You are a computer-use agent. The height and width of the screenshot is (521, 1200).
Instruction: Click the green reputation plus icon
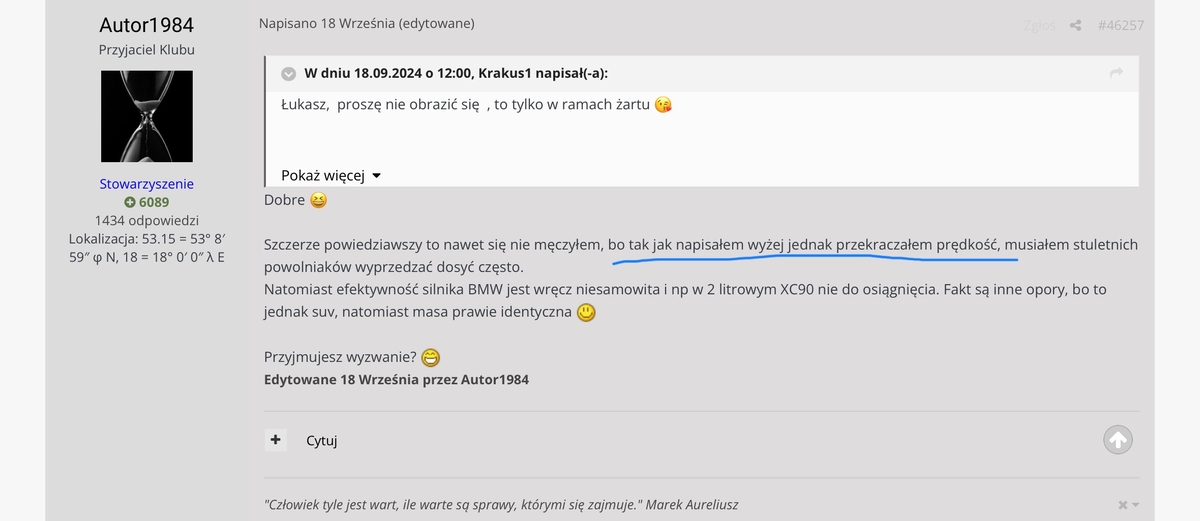(130, 202)
